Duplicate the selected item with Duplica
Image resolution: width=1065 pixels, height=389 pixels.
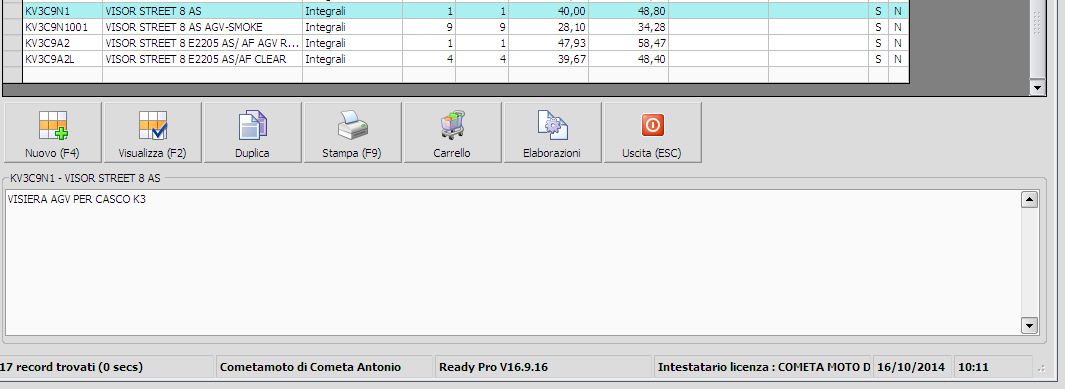tap(252, 132)
